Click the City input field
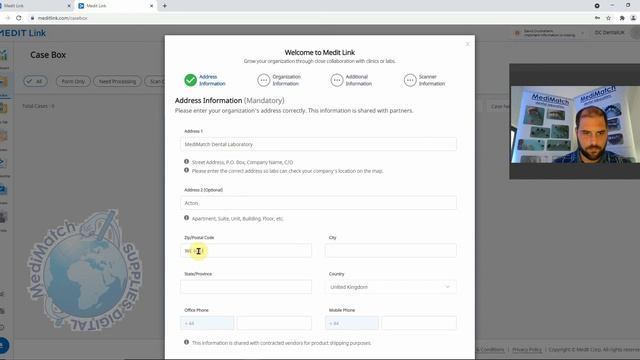Image resolution: width=640 pixels, height=360 pixels. tap(391, 251)
